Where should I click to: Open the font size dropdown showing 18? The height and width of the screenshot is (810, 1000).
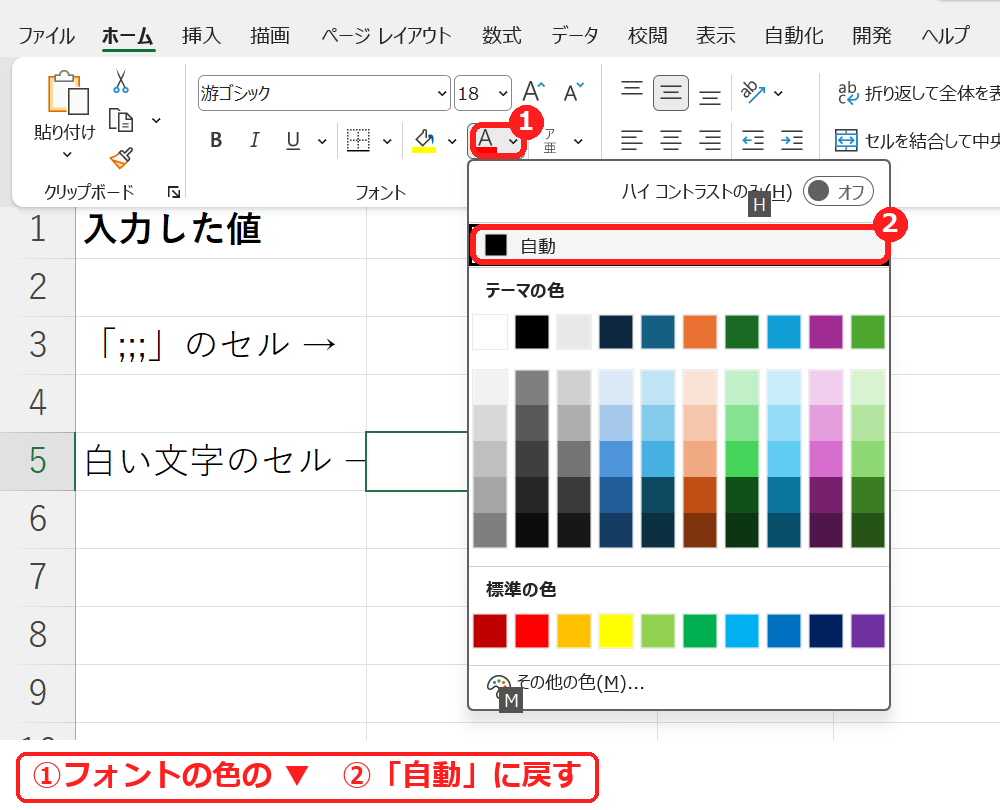pos(503,93)
